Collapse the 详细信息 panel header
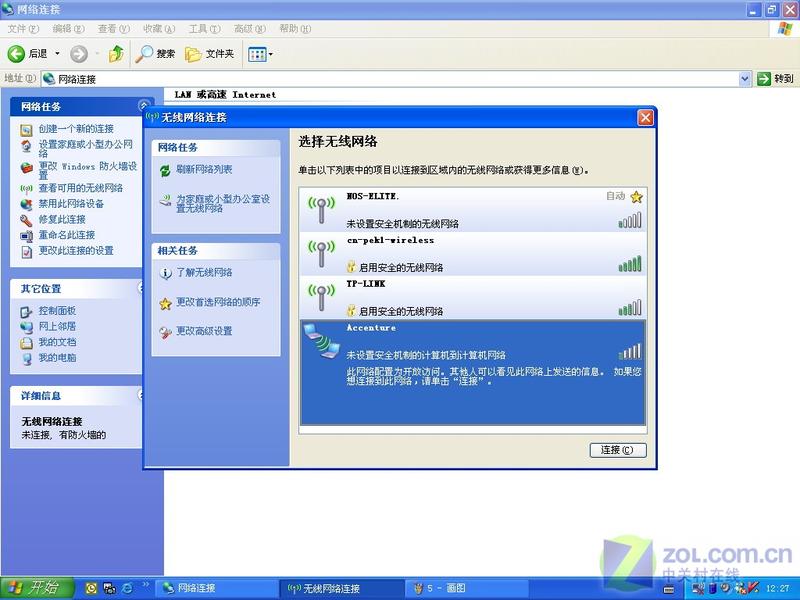Viewport: 800px width, 600px height. pyautogui.click(x=76, y=395)
